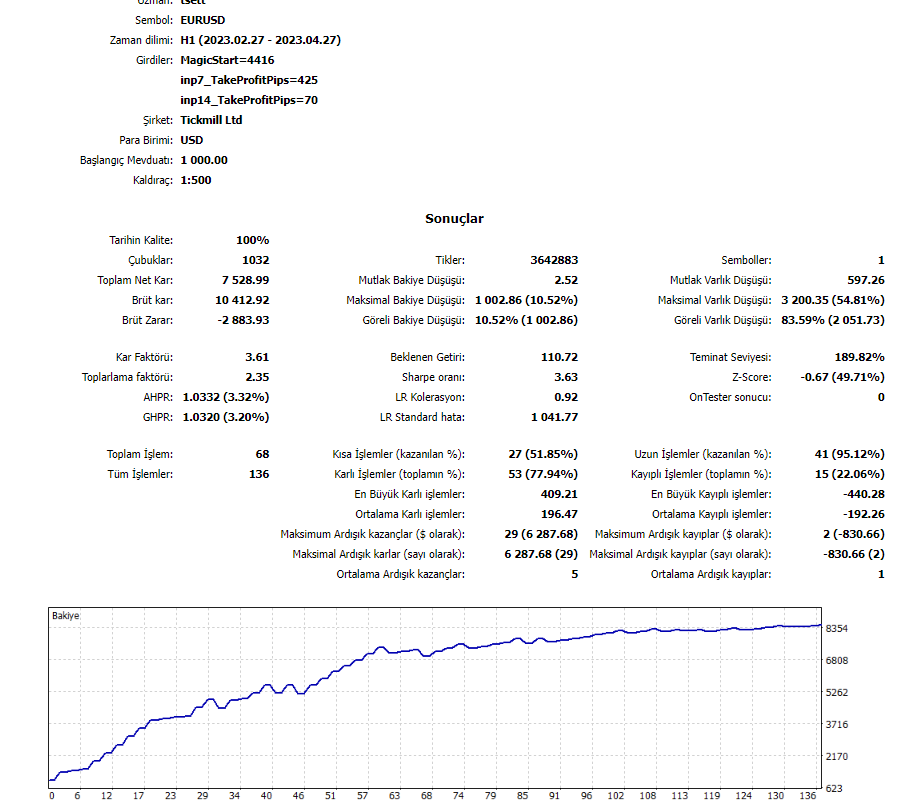This screenshot has height=805, width=907.
Task: Click Maksimum Ardışık kazançlar value 29 (6 287.68)
Action: pos(541,534)
